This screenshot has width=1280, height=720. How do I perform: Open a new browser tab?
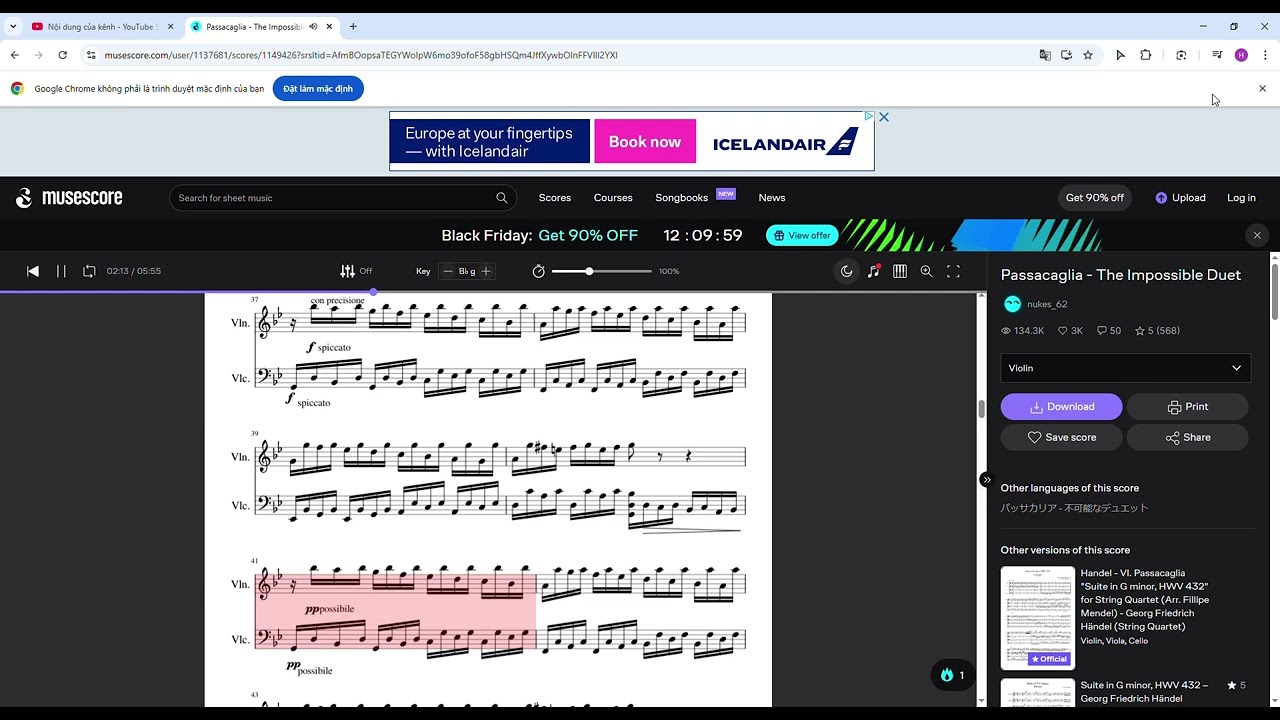(353, 27)
